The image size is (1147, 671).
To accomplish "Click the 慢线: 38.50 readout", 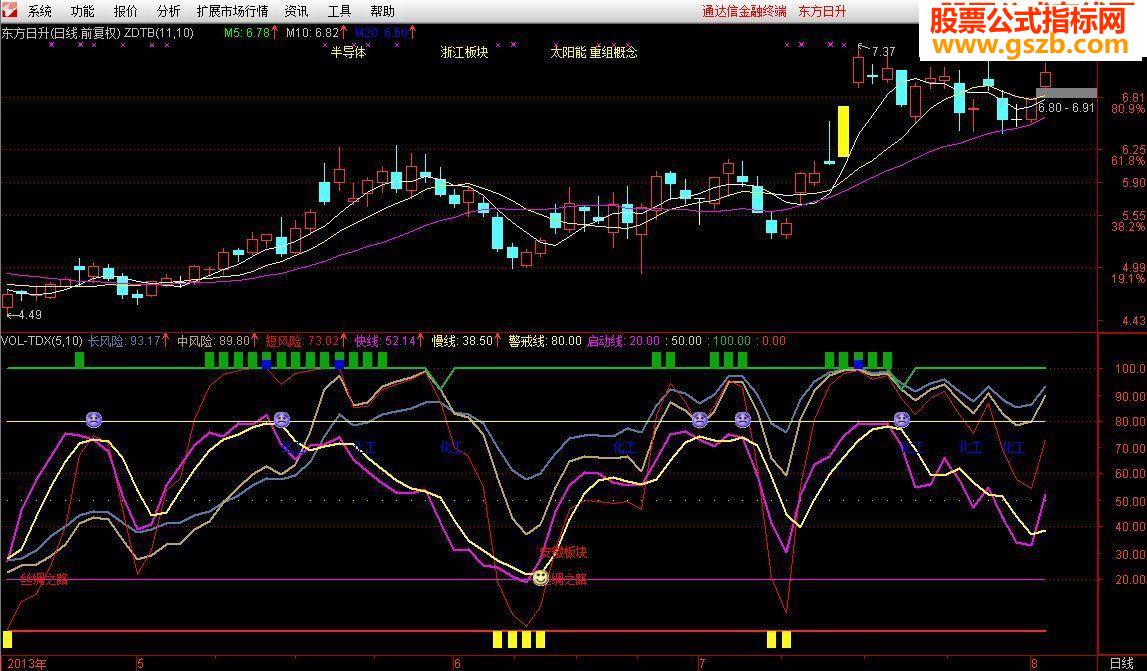I will 462,340.
